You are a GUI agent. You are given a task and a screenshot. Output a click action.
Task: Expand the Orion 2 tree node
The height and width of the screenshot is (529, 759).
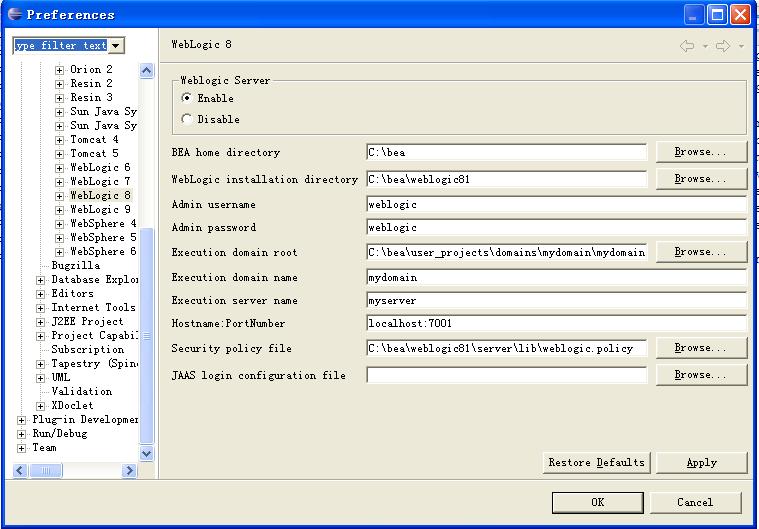coord(59,70)
